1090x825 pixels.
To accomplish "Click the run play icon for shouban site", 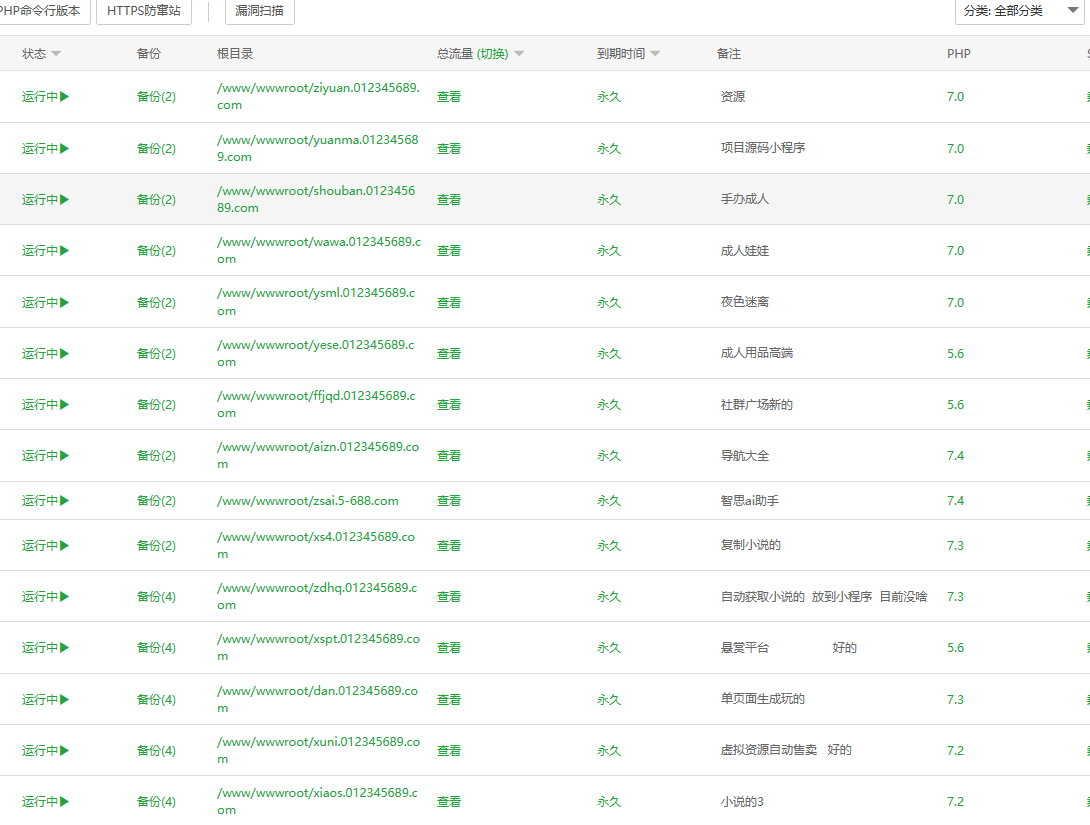I will (65, 199).
